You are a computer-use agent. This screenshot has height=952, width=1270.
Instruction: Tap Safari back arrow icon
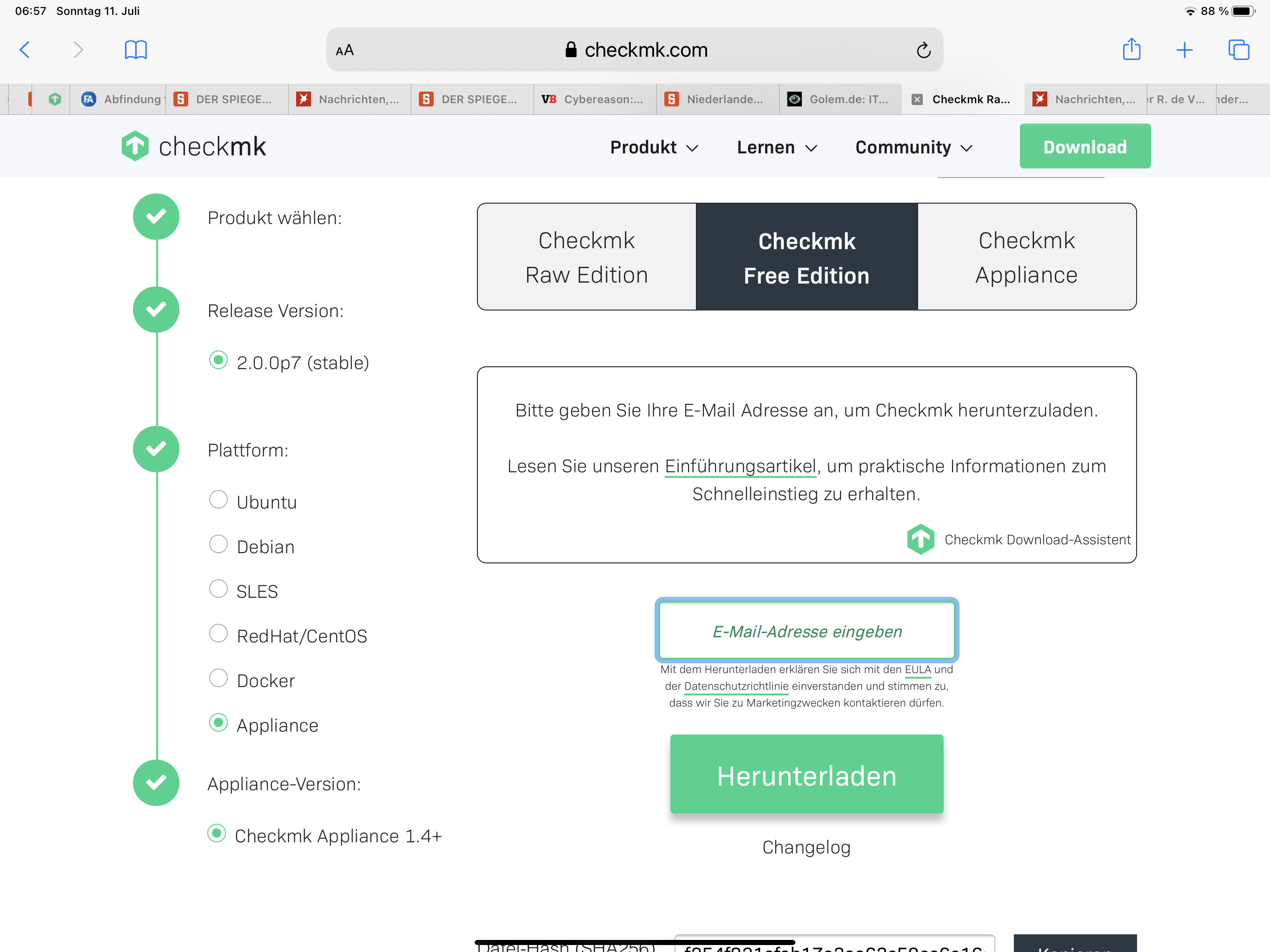(x=25, y=50)
